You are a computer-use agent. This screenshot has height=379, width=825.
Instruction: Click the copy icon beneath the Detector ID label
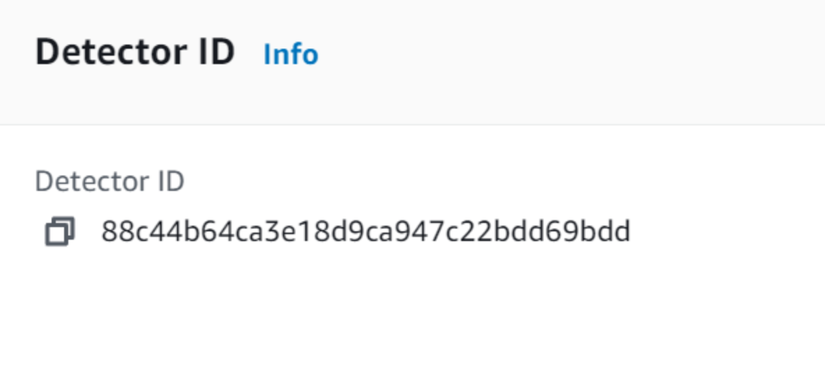click(60, 232)
